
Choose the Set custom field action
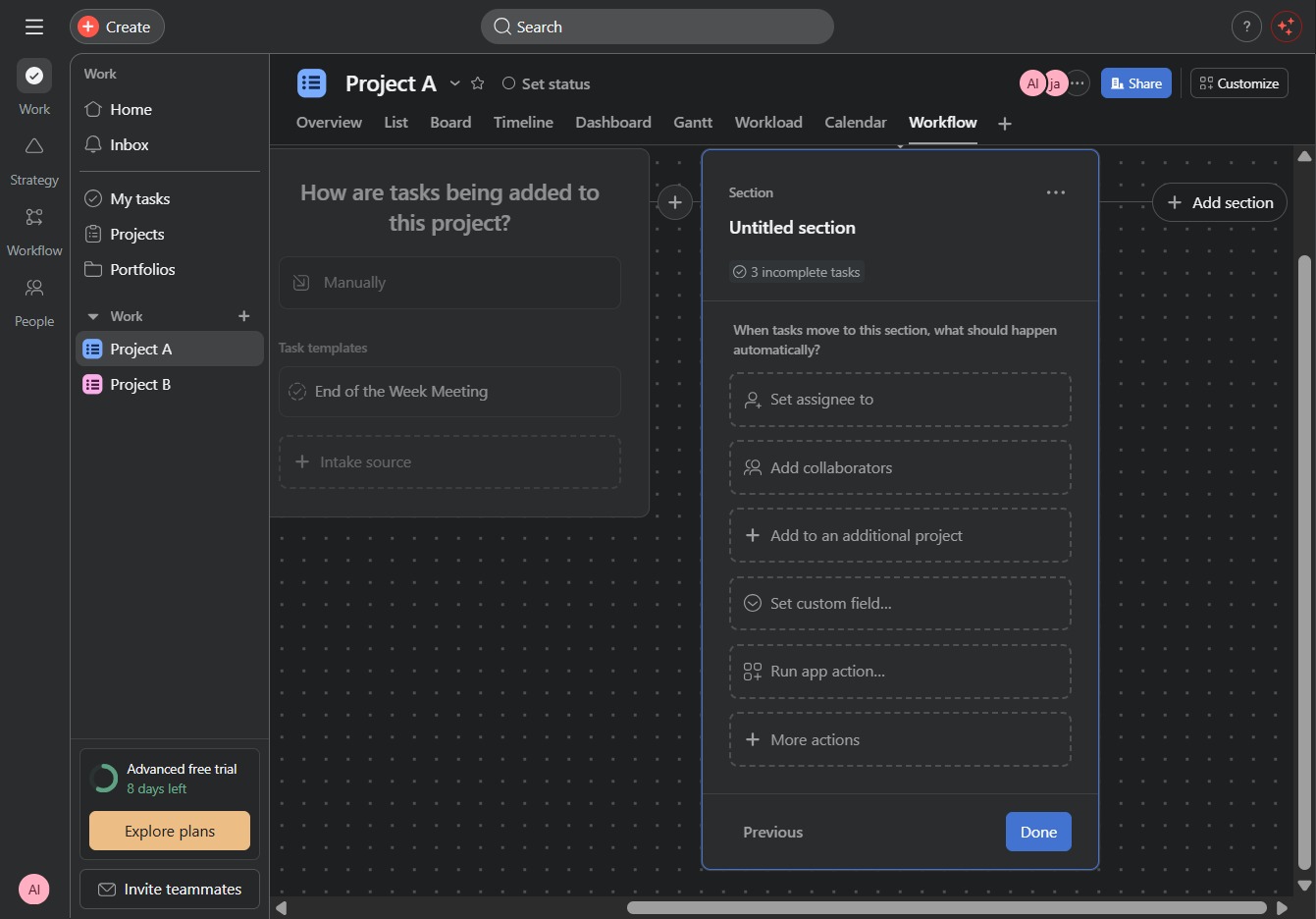(900, 603)
